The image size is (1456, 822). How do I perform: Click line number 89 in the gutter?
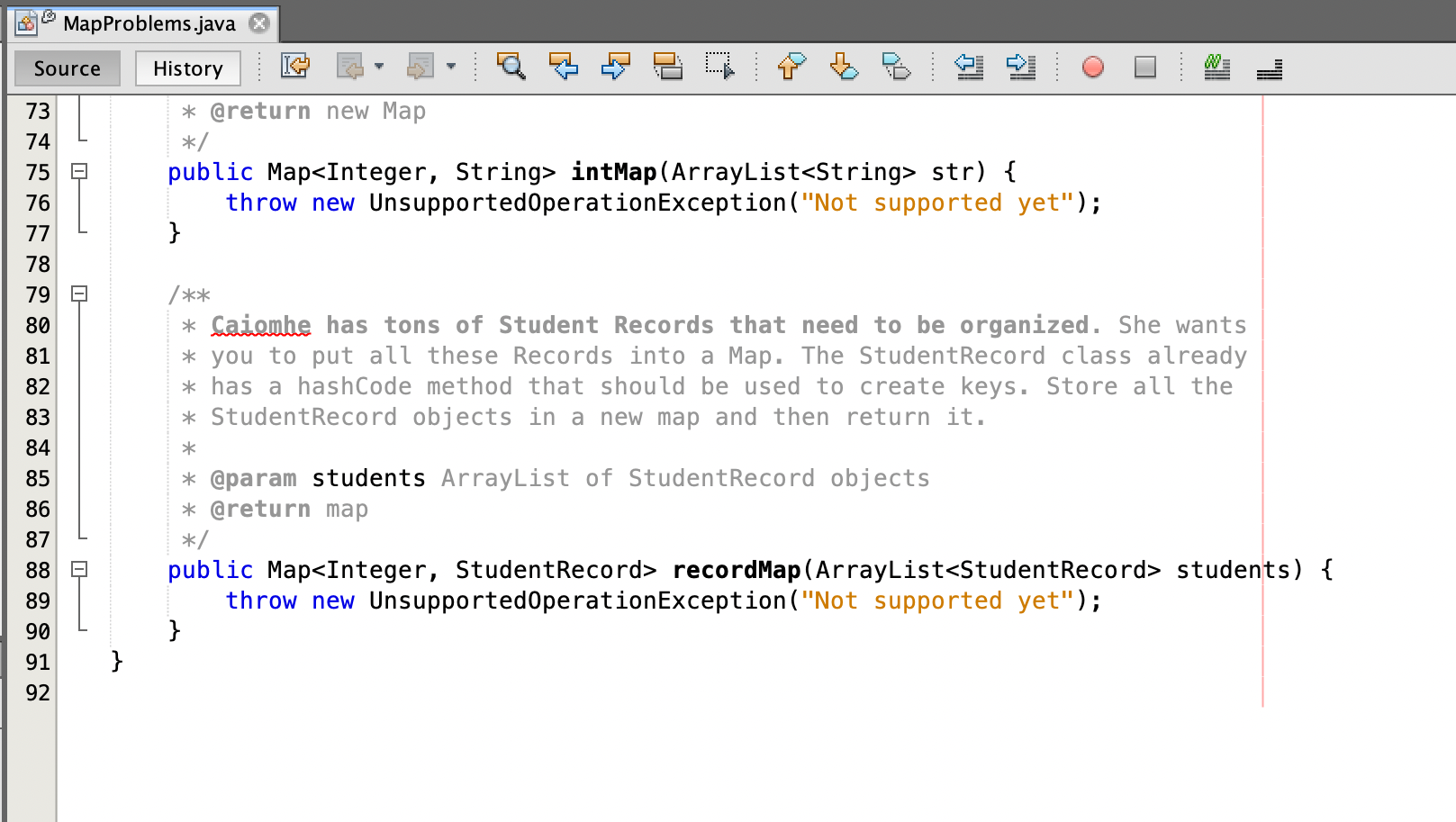coord(38,601)
